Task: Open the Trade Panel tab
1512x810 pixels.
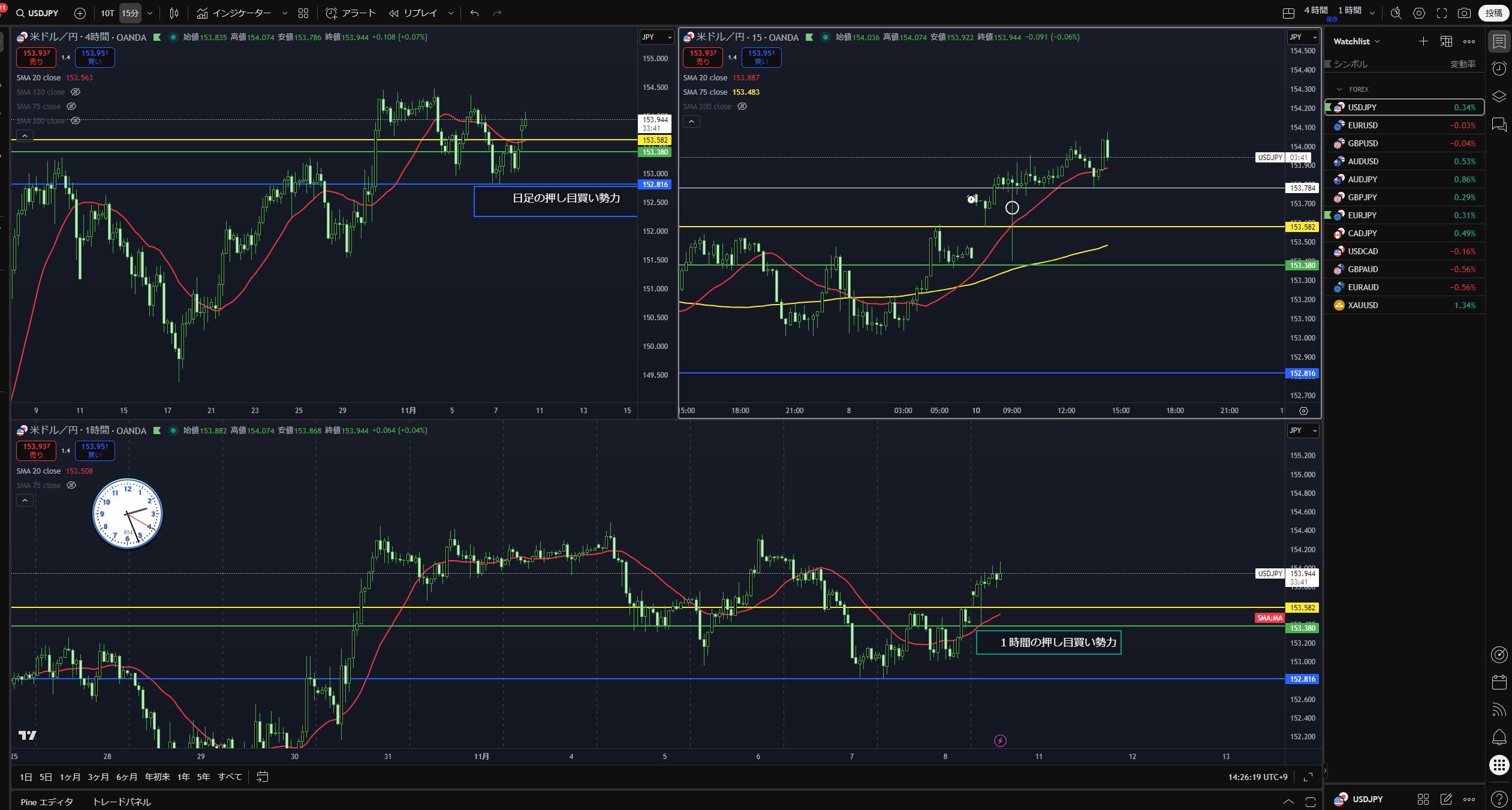Action: click(122, 802)
